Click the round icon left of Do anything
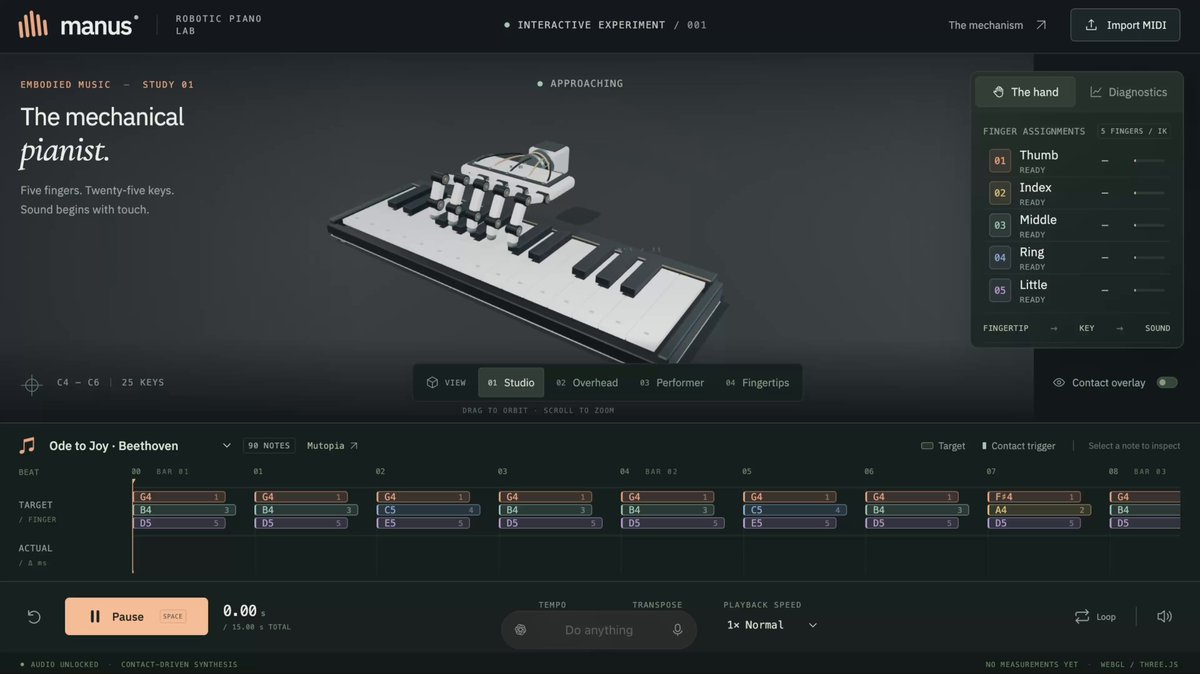The width and height of the screenshot is (1200, 674). (x=520, y=630)
